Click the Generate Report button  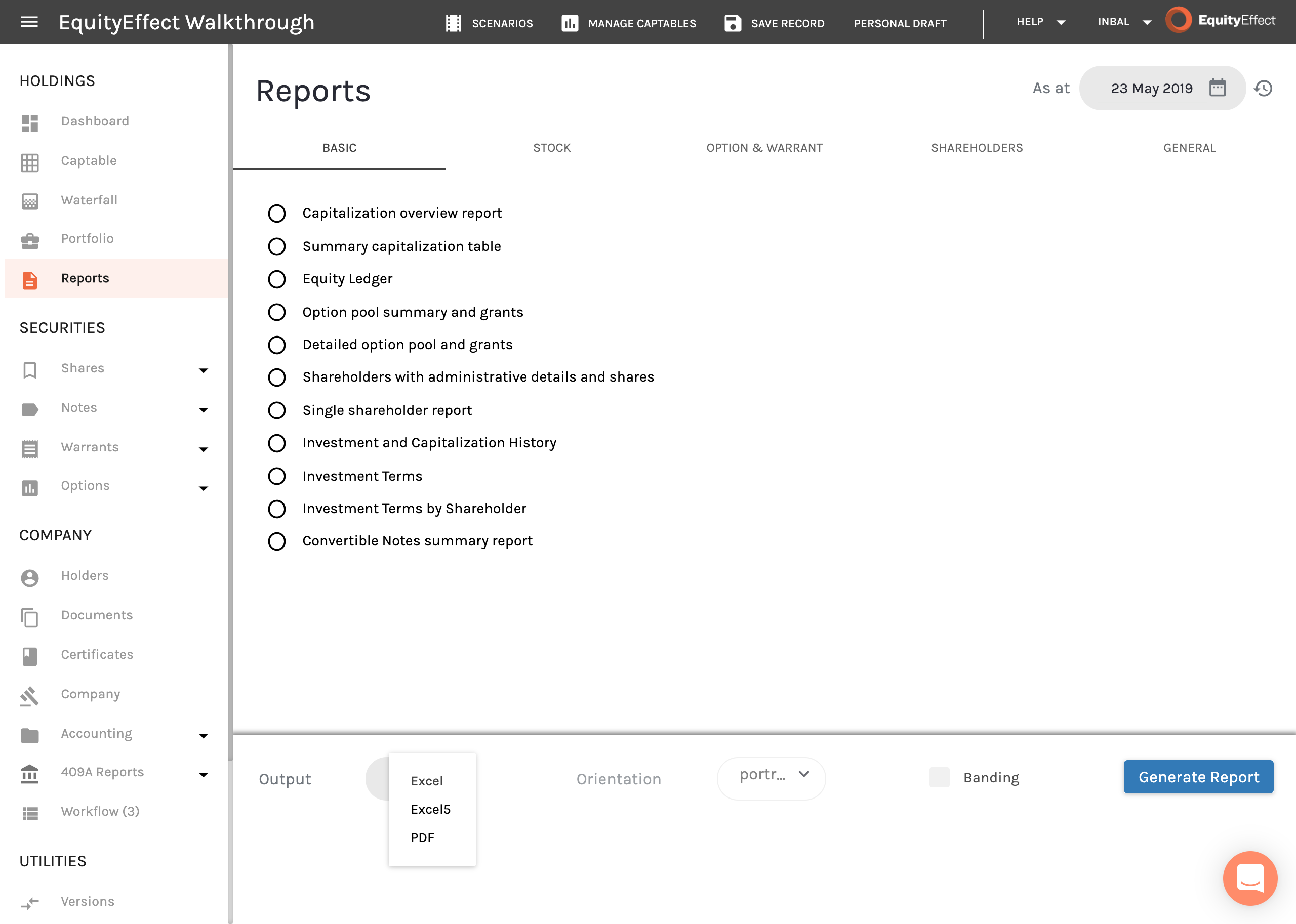point(1198,777)
